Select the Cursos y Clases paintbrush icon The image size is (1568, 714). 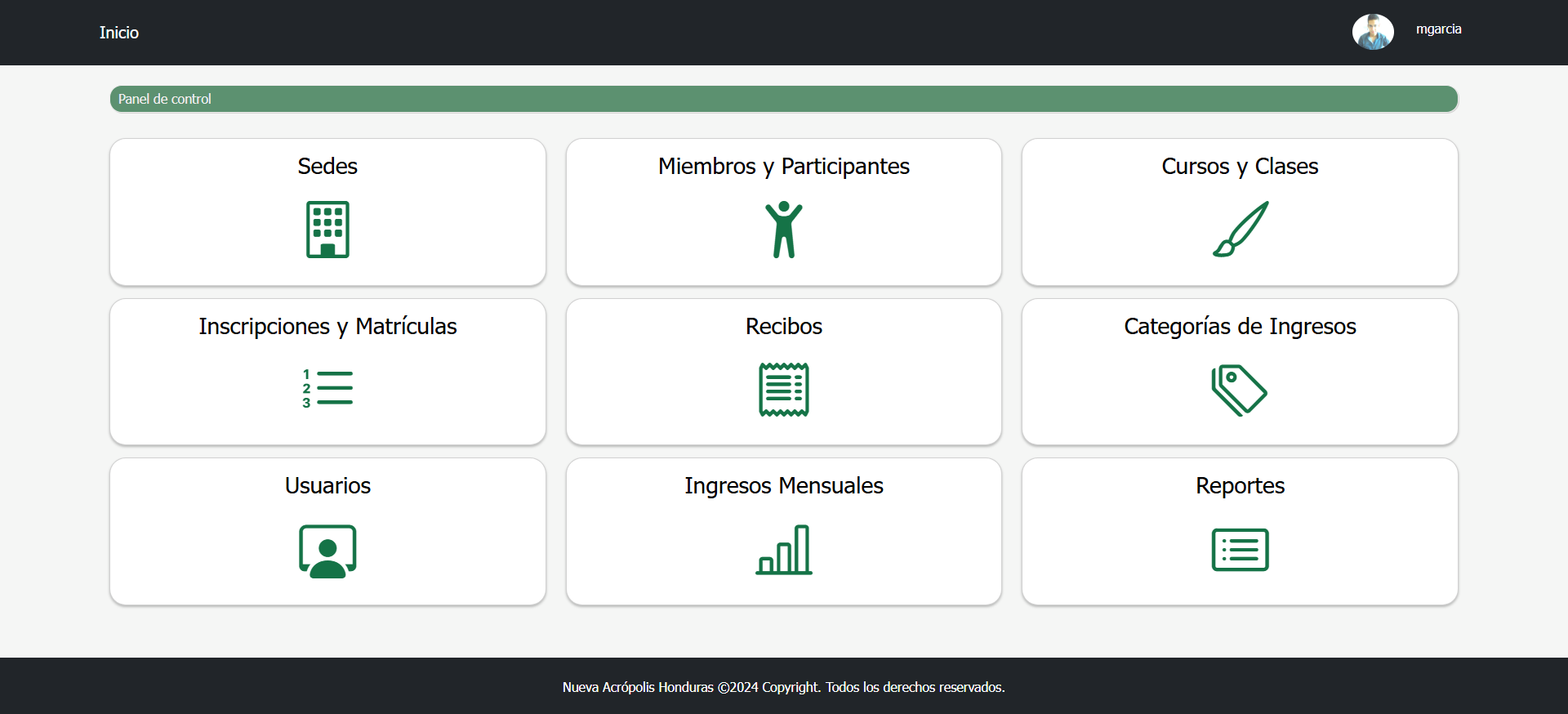[x=1240, y=230]
